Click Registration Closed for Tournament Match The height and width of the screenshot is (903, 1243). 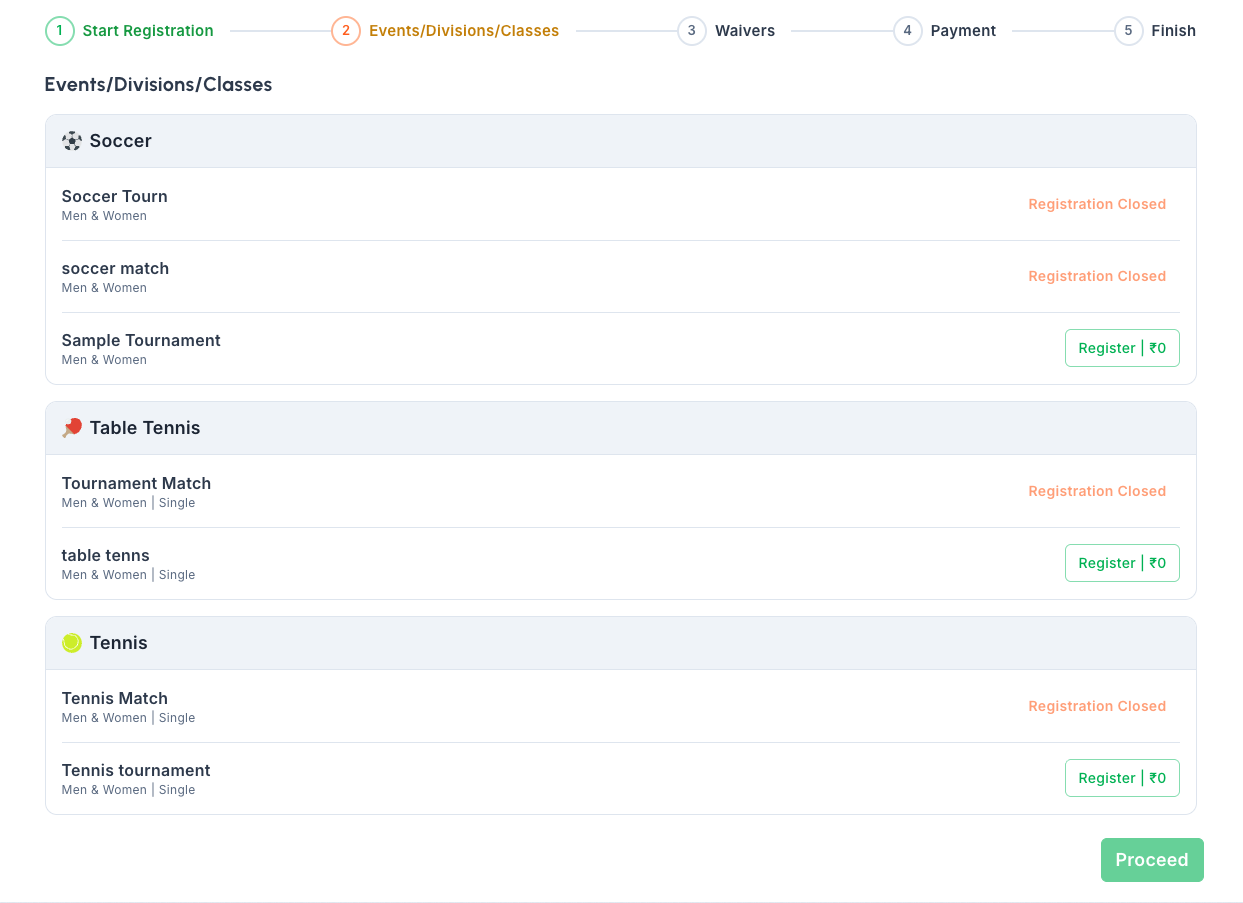(1096, 491)
